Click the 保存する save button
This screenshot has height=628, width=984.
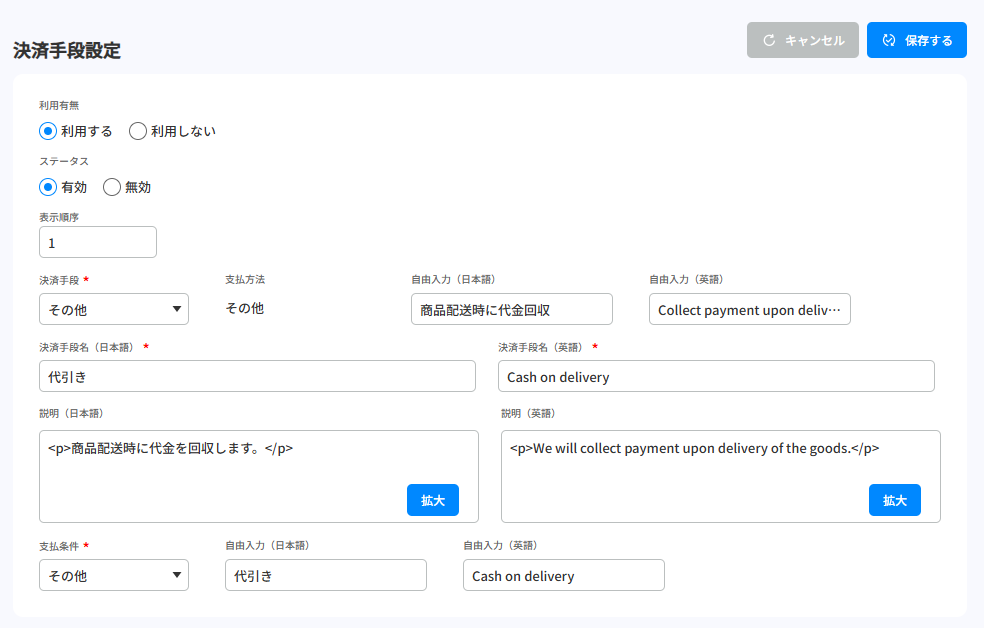(x=916, y=40)
